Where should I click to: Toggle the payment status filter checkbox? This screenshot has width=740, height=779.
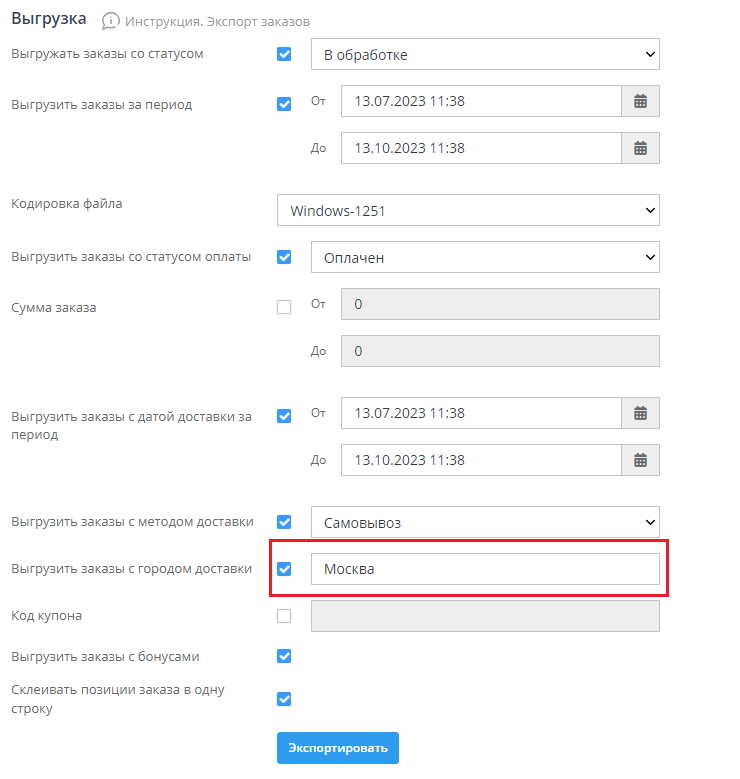[x=284, y=257]
